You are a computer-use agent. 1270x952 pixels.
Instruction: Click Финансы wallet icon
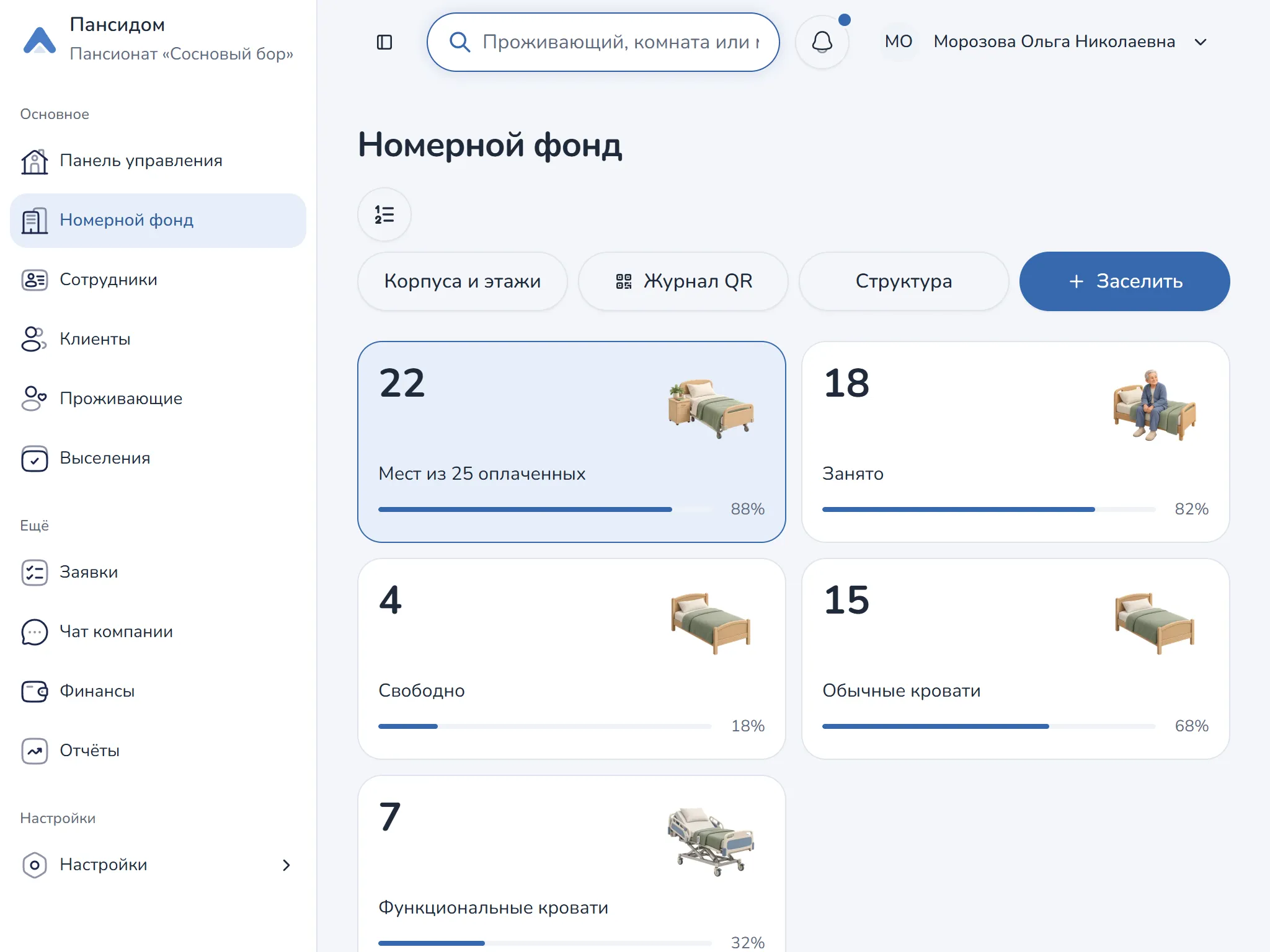[x=35, y=692]
